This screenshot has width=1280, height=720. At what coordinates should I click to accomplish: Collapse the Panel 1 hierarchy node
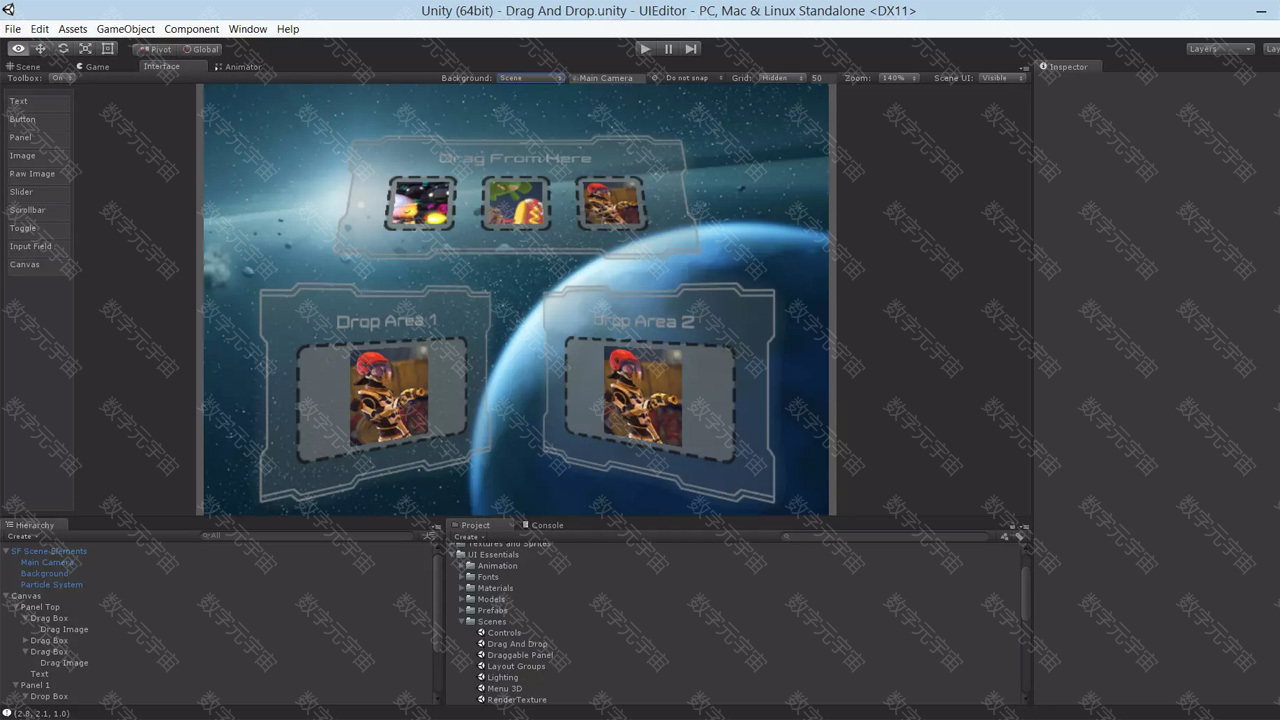tap(15, 685)
